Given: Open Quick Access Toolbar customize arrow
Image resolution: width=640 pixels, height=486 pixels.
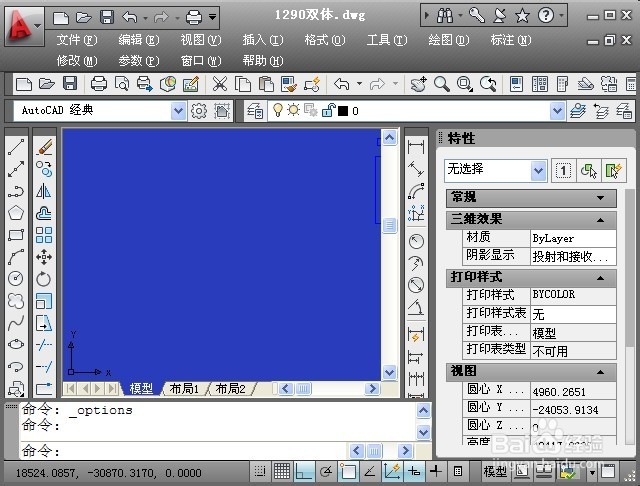Looking at the screenshot, I should click(212, 17).
